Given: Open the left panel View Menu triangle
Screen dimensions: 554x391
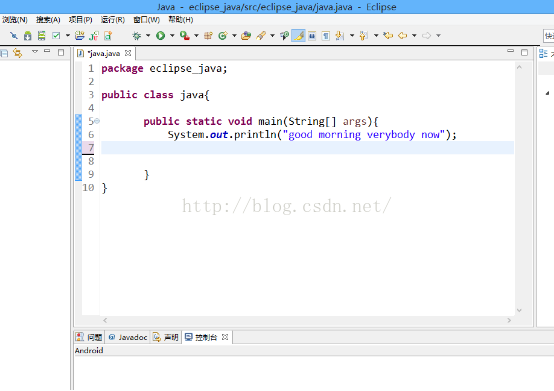Looking at the screenshot, I should pyautogui.click(x=35, y=52).
